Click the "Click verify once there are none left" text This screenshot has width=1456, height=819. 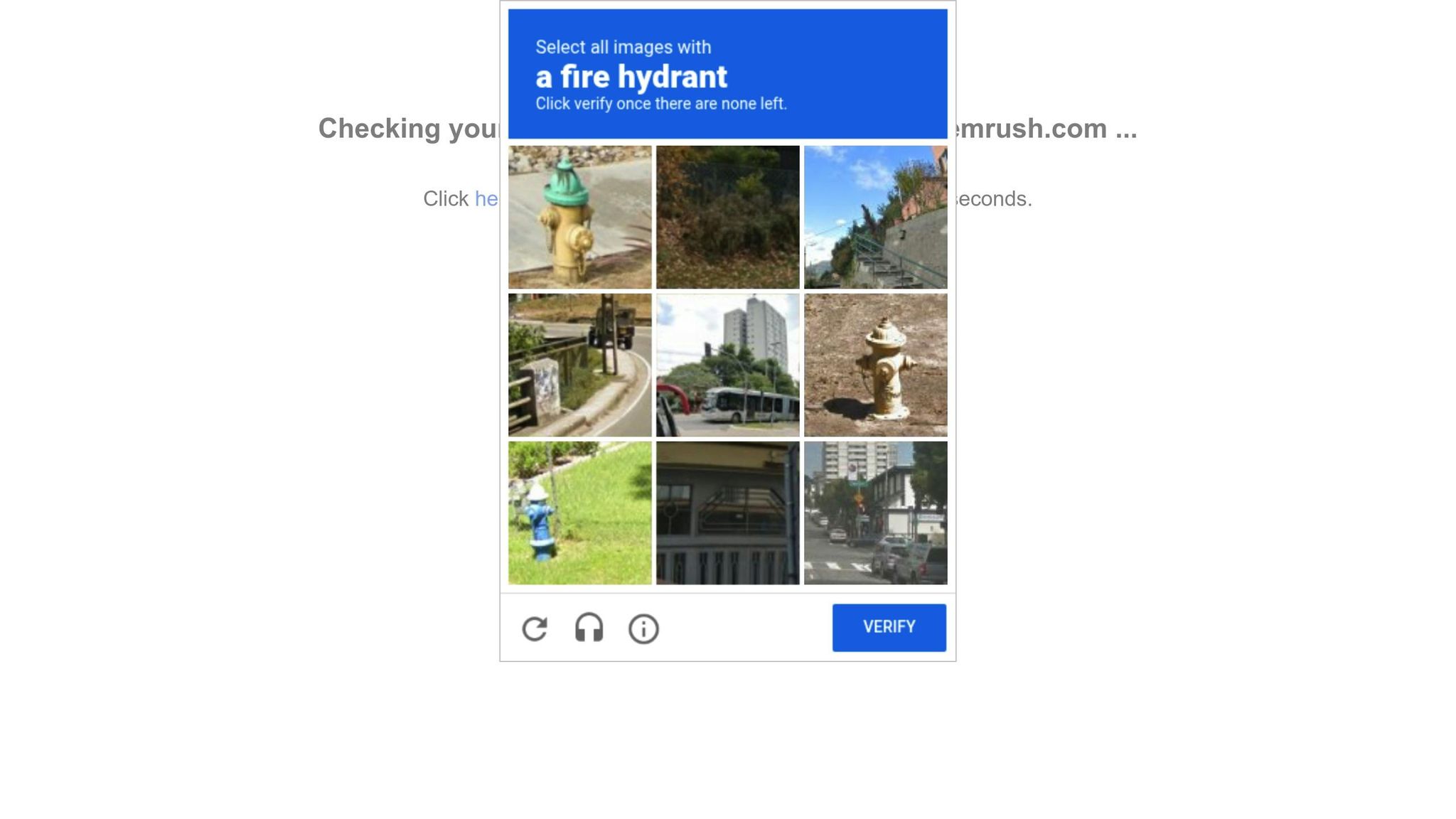[x=661, y=104]
